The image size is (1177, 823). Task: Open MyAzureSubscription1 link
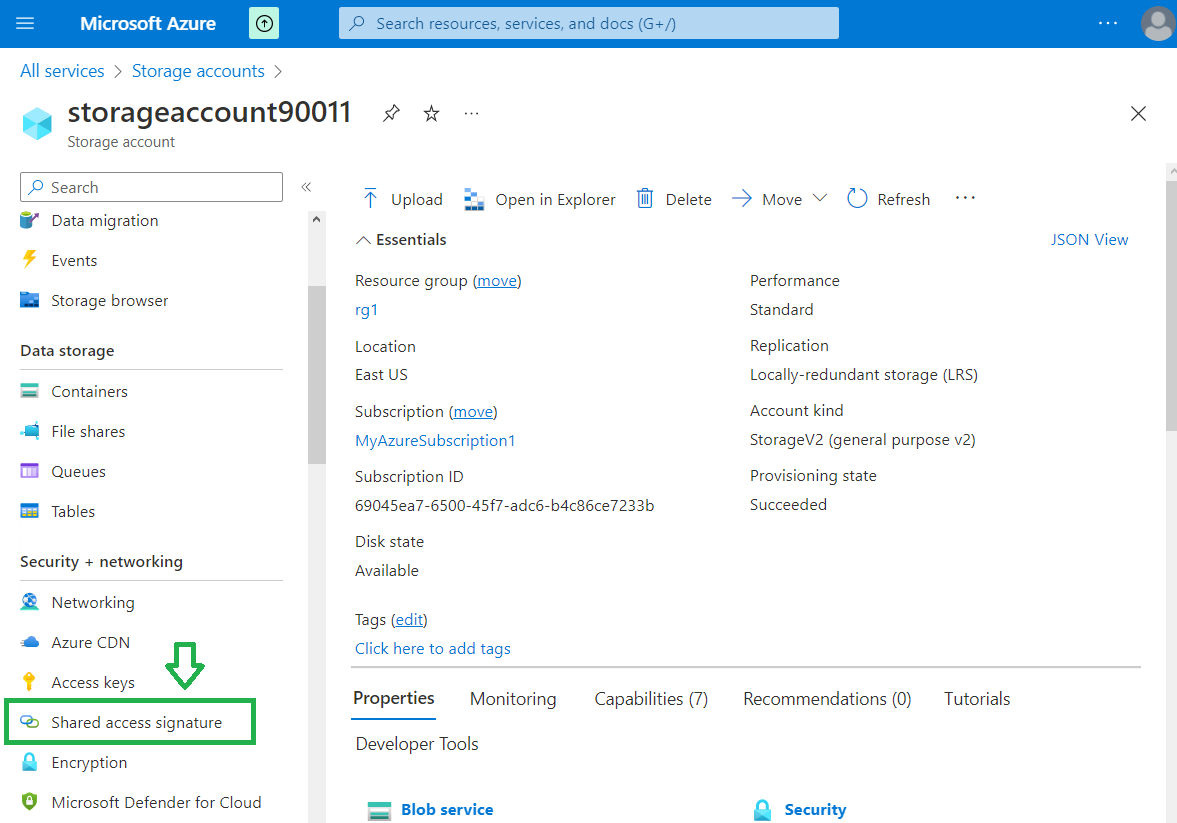tap(435, 441)
